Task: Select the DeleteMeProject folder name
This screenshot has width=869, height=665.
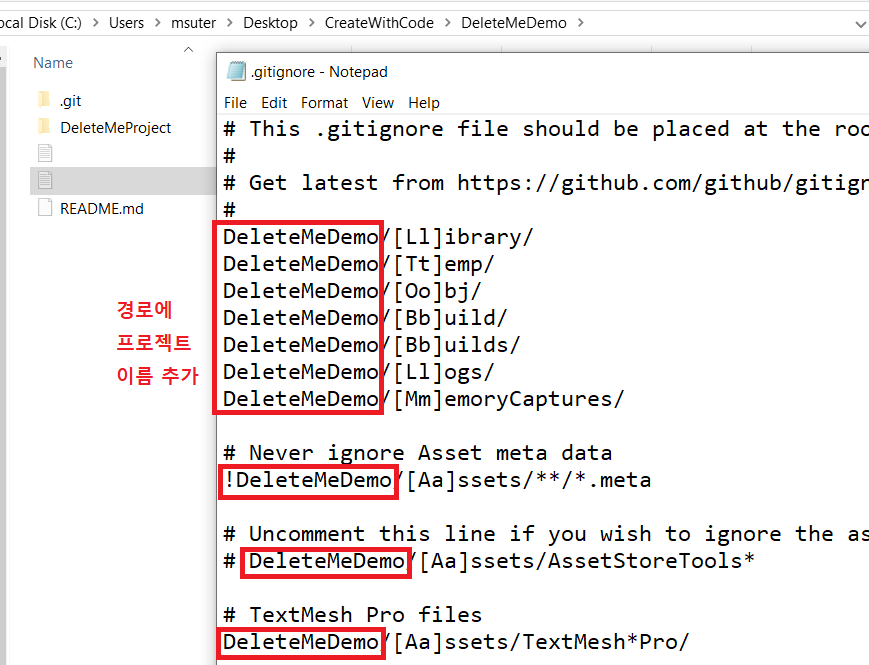Action: (115, 127)
